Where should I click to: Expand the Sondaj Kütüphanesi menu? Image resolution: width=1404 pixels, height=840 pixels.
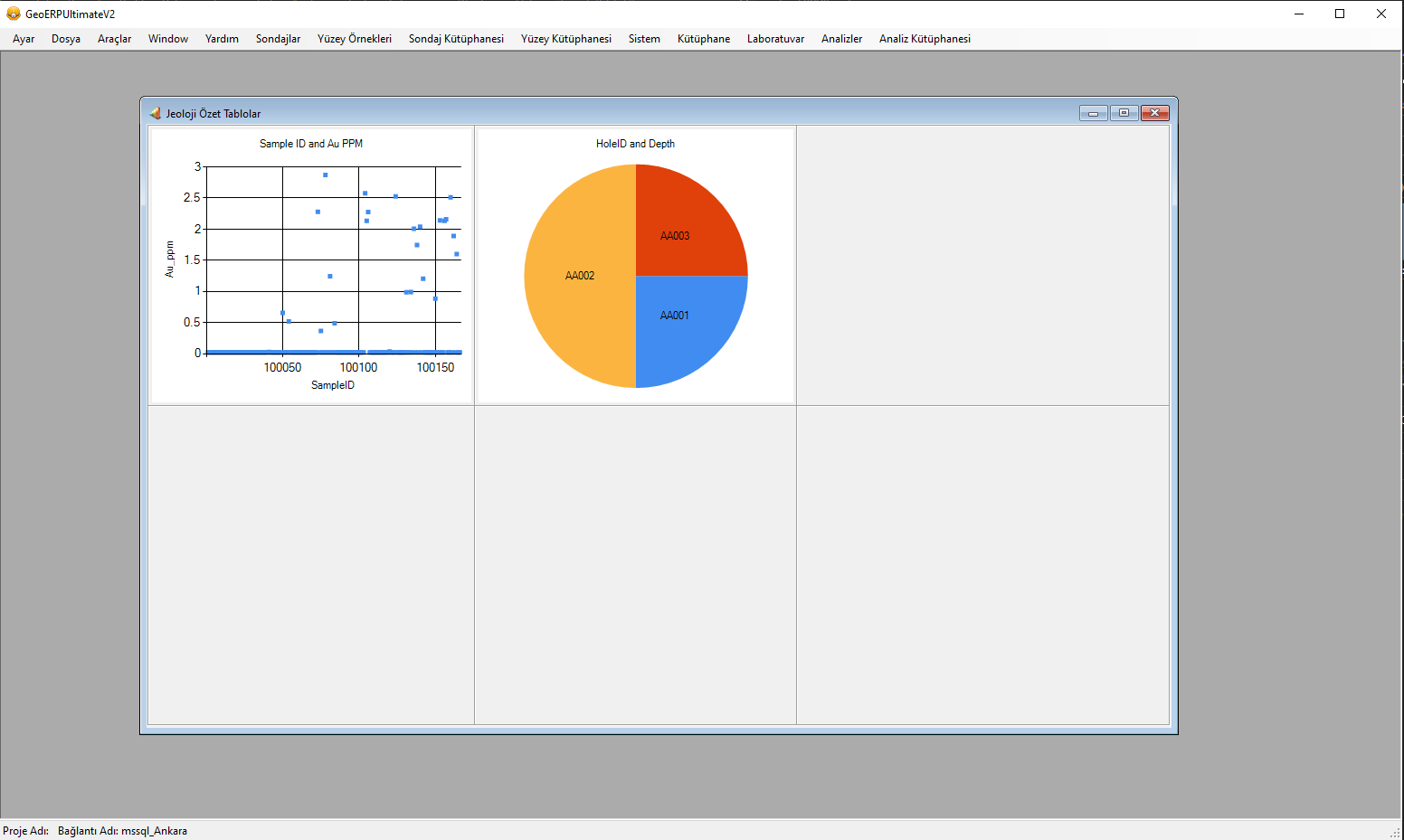pyautogui.click(x=456, y=39)
